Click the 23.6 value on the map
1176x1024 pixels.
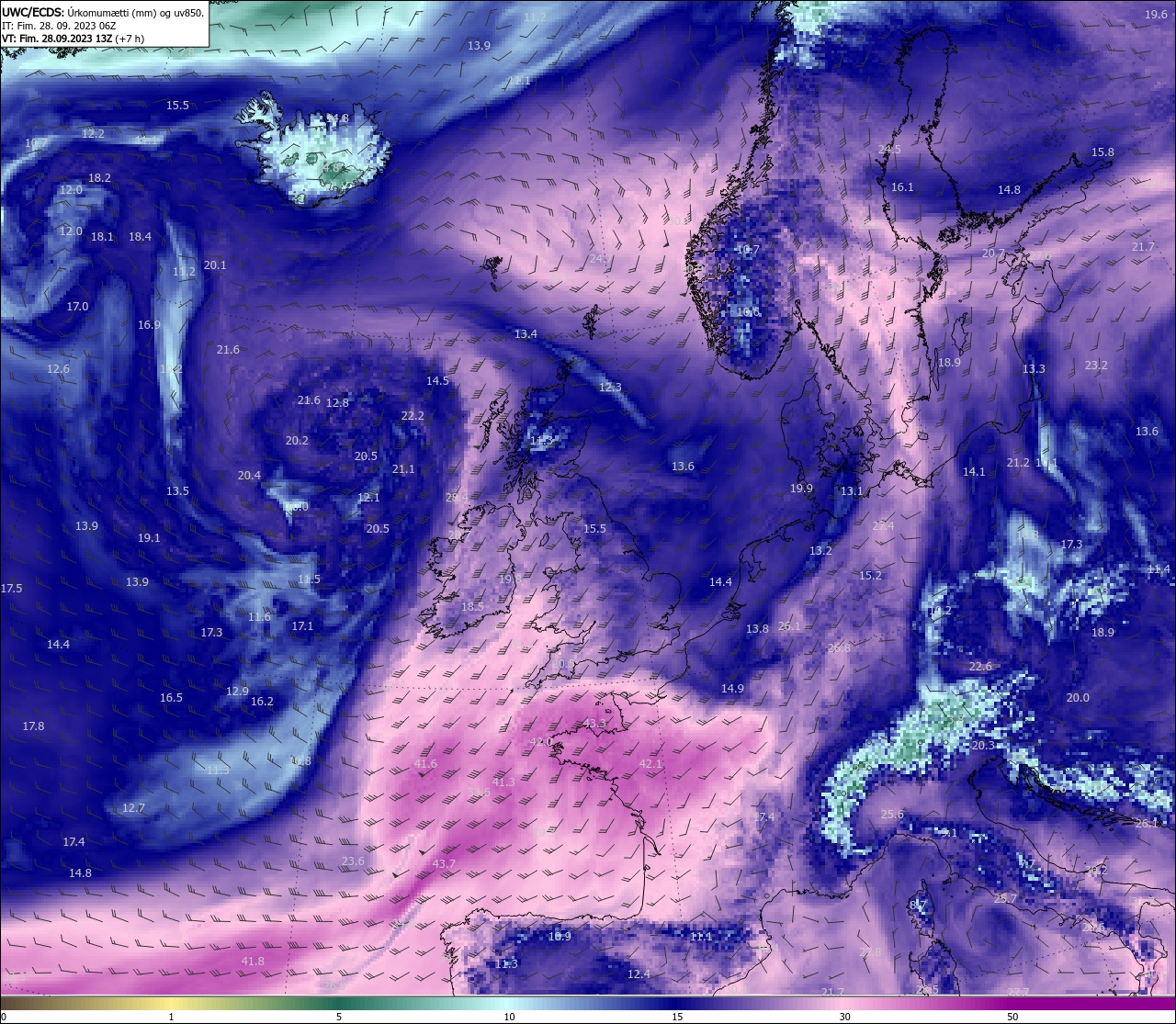(x=353, y=861)
